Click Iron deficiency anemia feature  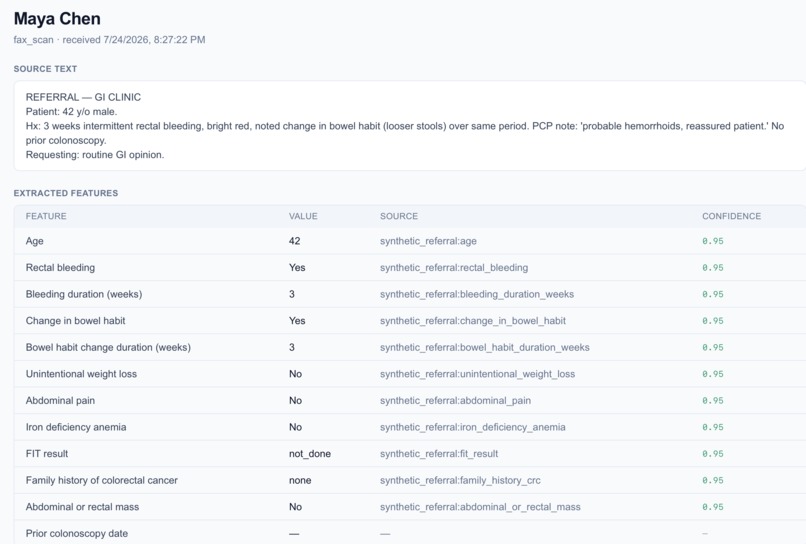tap(76, 427)
